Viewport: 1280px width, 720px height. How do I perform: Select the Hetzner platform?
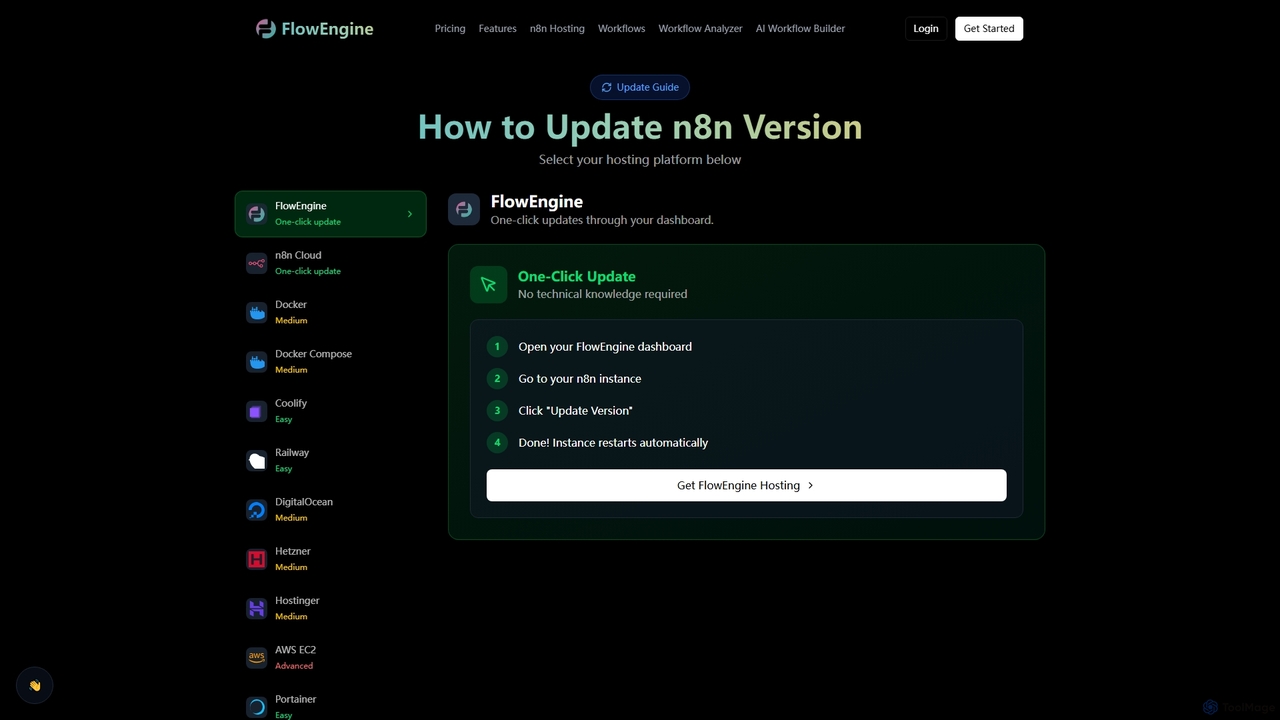330,559
